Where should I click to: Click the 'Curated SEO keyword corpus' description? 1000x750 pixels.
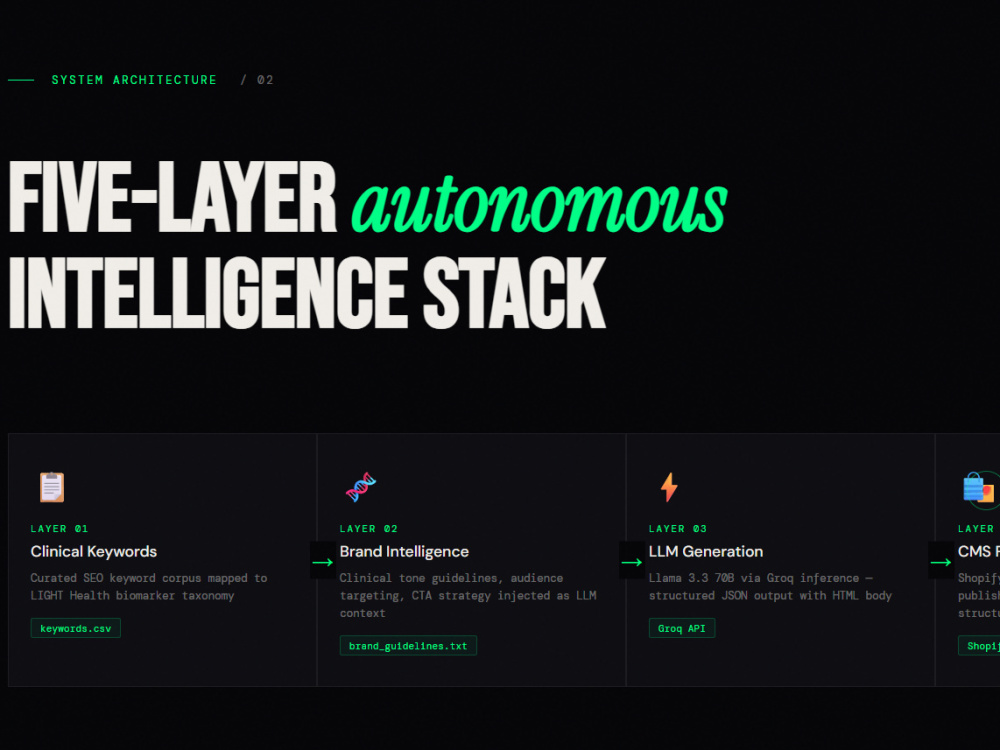click(x=149, y=587)
